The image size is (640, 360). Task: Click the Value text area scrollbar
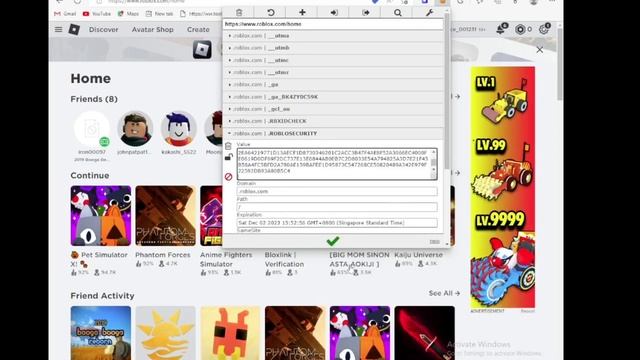(433, 164)
